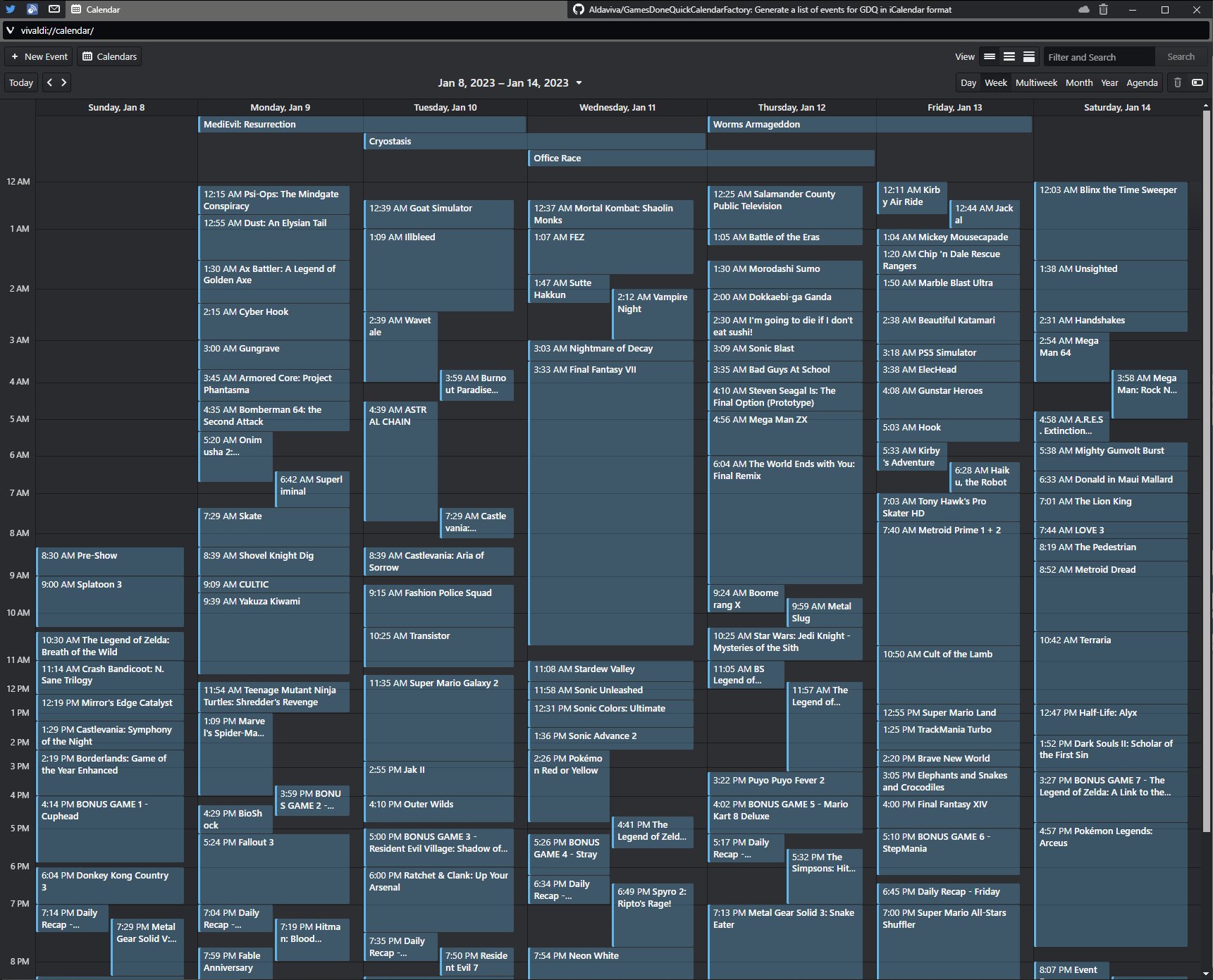
Task: Click the vivaldi://calendar/ address field
Action: 606,30
